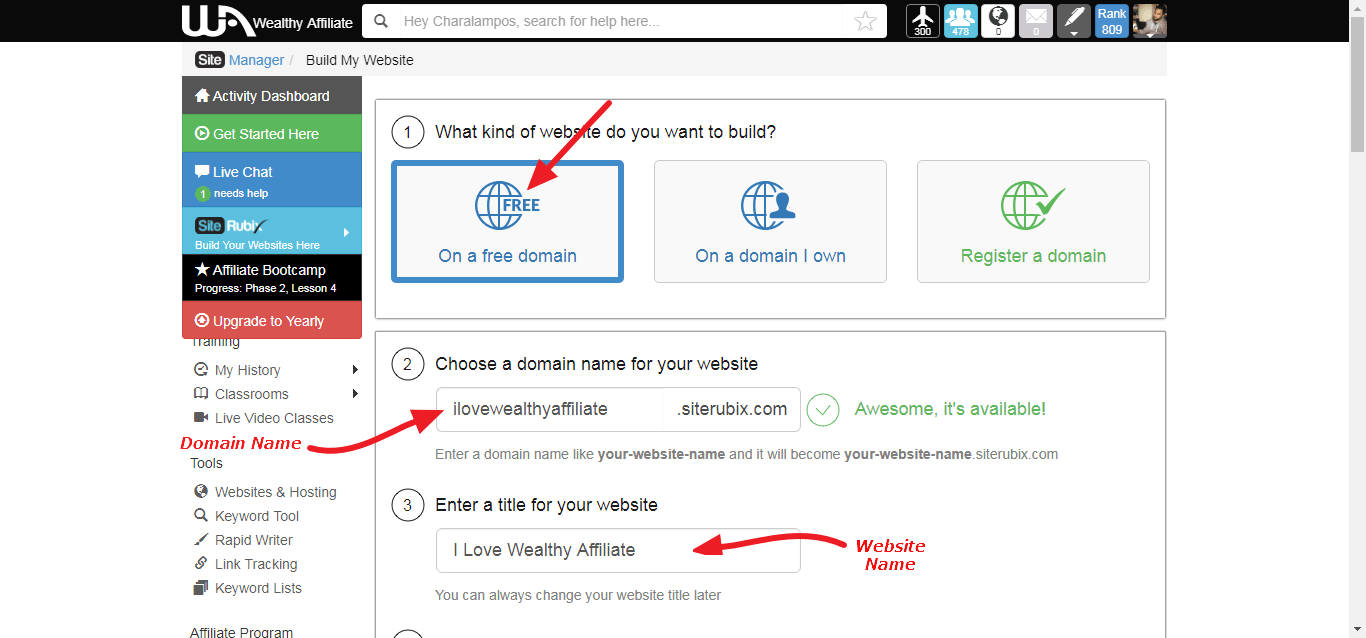Expand My History submenu arrow

(x=355, y=370)
